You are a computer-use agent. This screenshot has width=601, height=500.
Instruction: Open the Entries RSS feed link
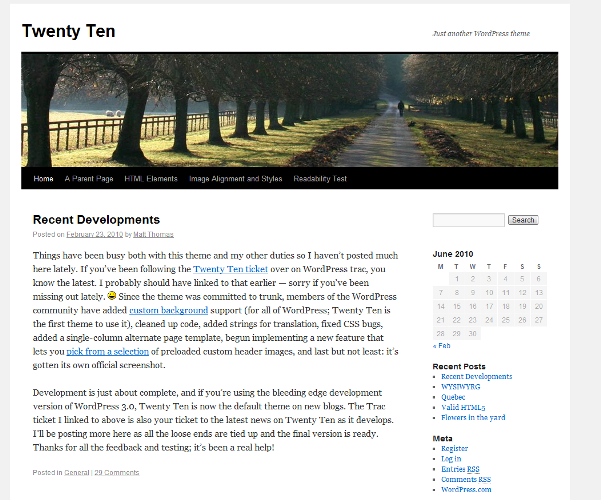pos(460,469)
